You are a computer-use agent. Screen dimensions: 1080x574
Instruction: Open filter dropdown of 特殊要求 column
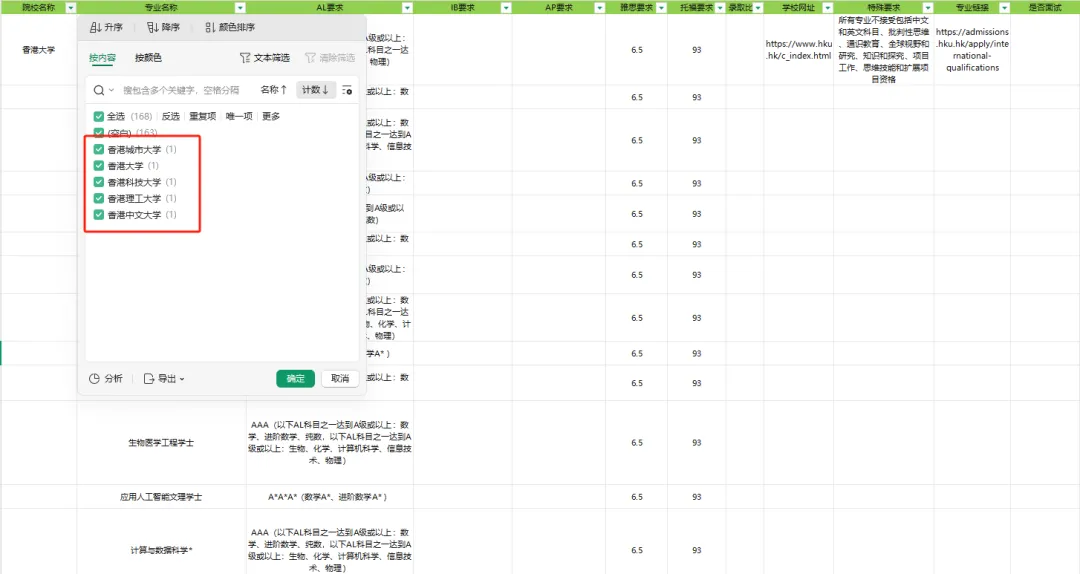(x=928, y=8)
